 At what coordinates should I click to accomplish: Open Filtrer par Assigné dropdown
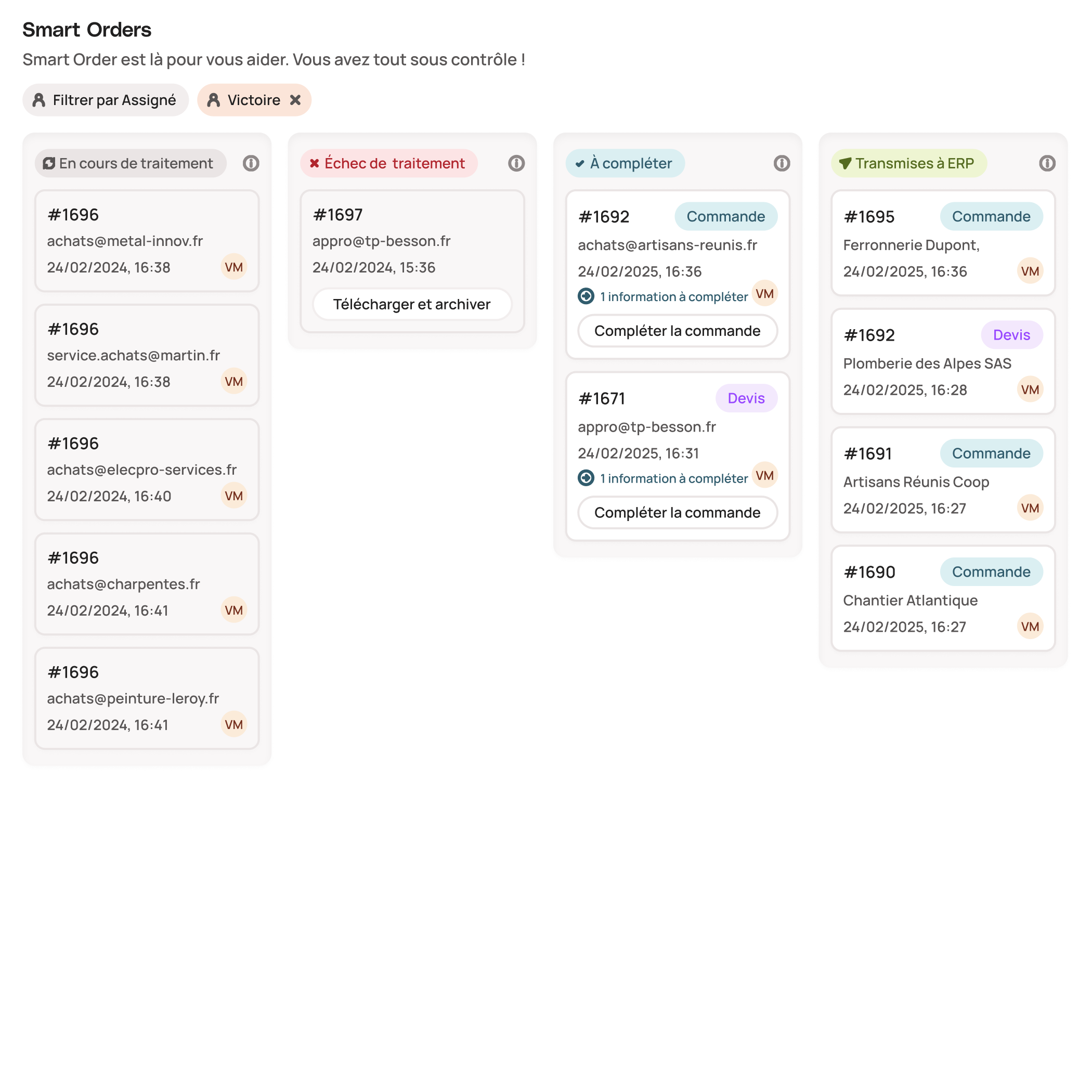point(105,100)
